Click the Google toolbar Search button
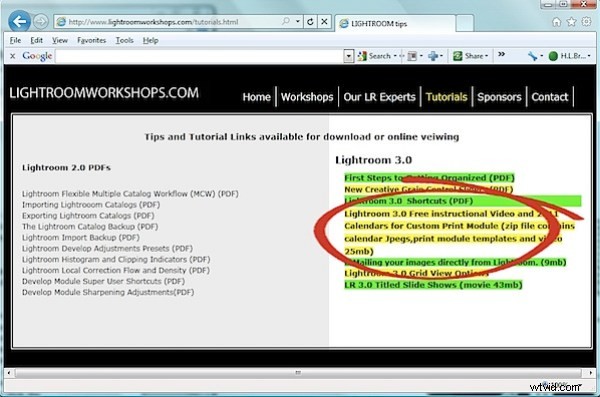This screenshot has height=397, width=600. (374, 56)
